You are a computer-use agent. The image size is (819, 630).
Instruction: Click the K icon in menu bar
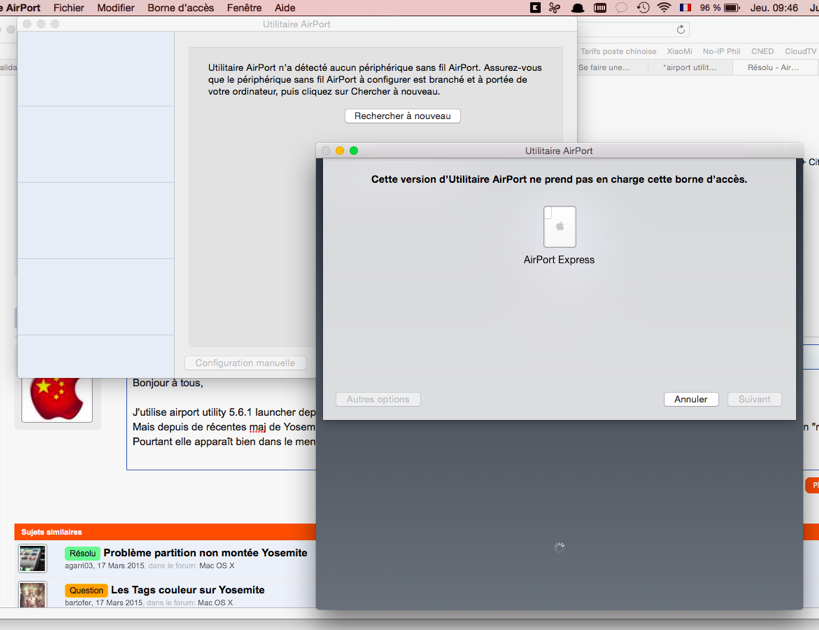click(x=535, y=8)
